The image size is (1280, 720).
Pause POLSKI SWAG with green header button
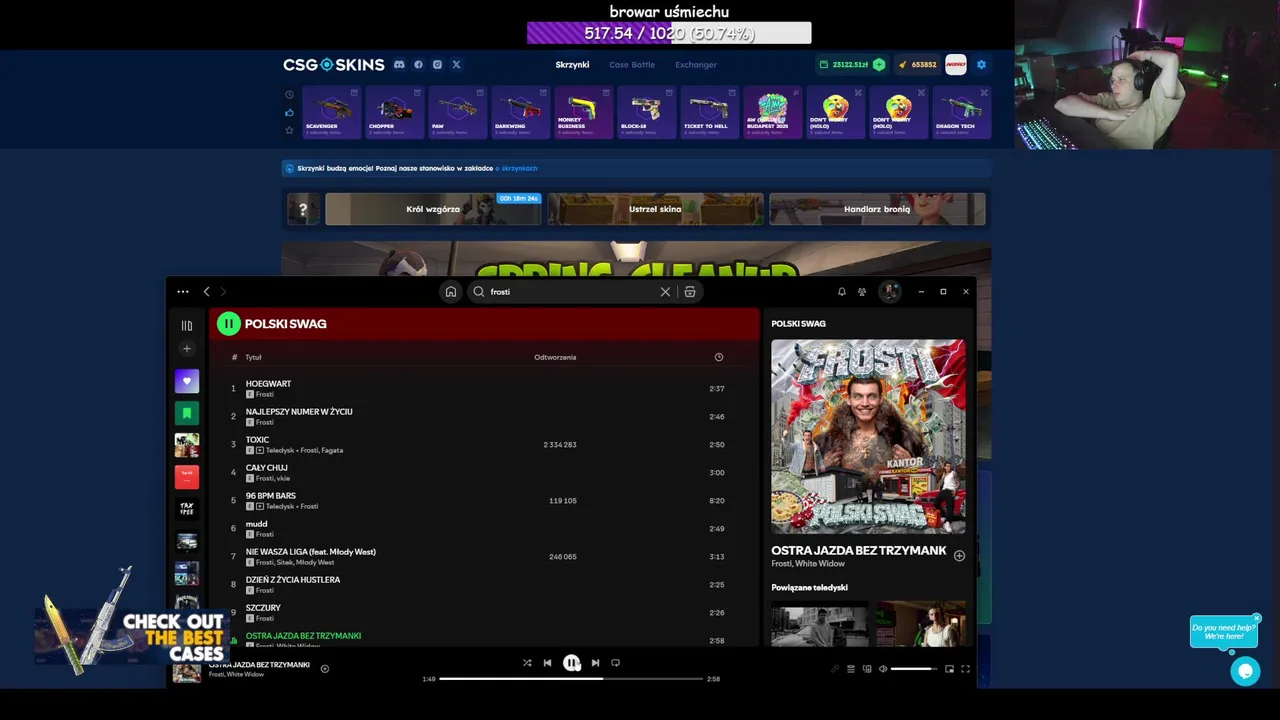pyautogui.click(x=229, y=323)
